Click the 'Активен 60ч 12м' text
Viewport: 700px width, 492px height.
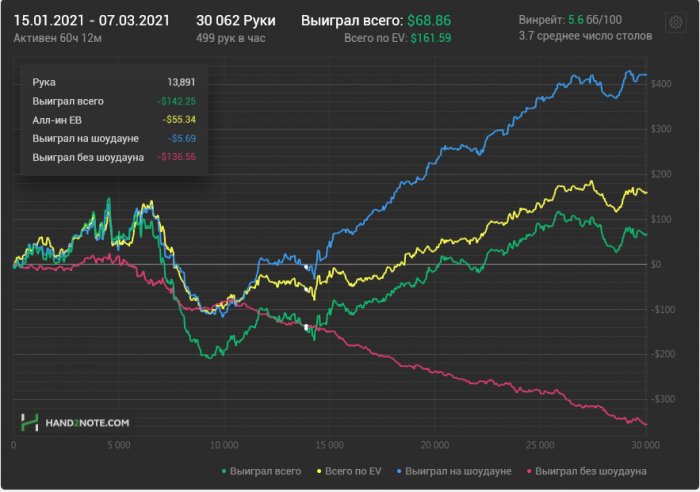pos(58,38)
